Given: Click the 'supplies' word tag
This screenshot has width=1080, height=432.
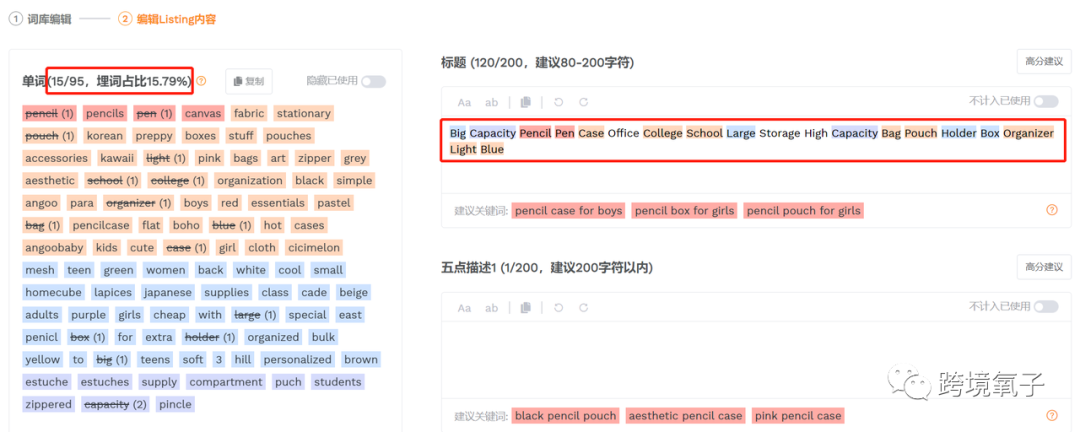Looking at the screenshot, I should (227, 292).
